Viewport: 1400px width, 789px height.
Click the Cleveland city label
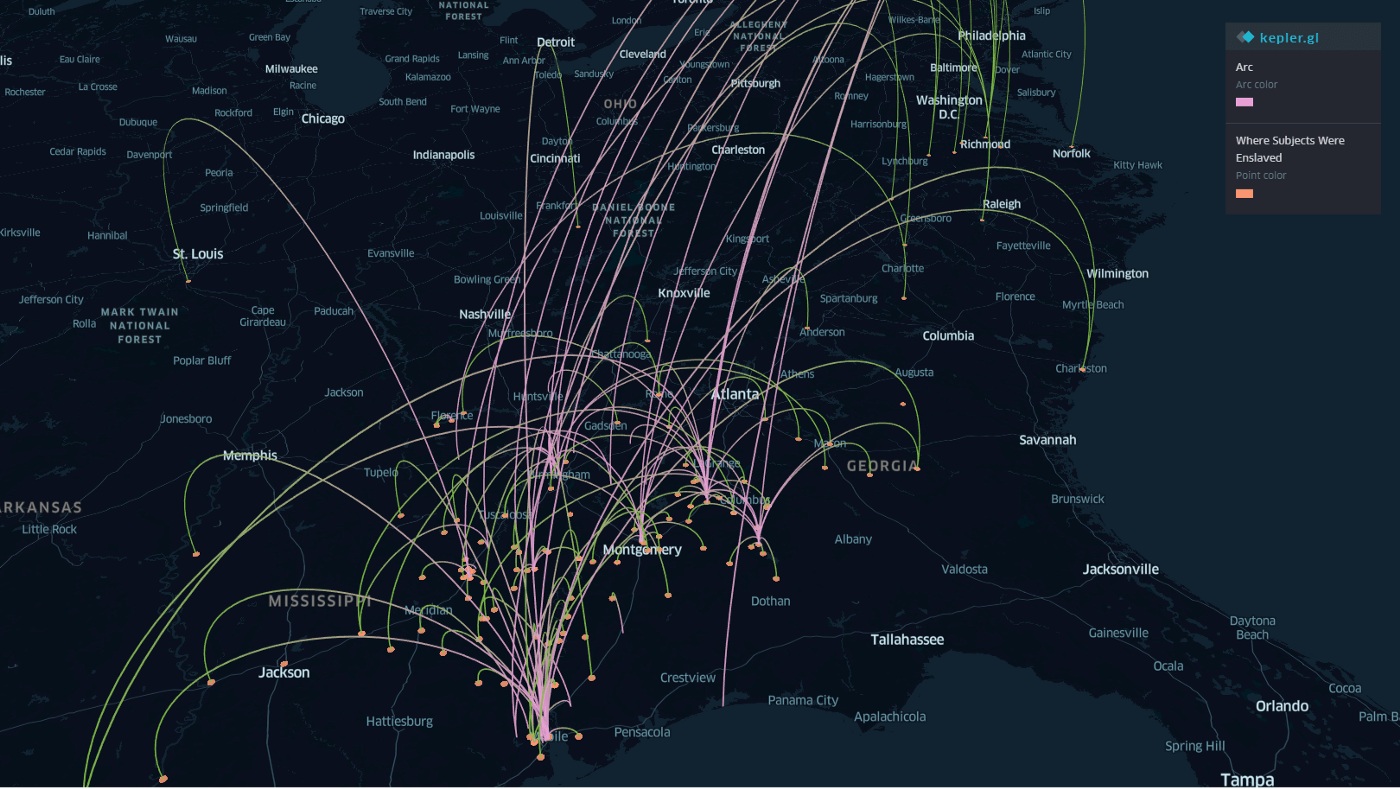[x=643, y=54]
